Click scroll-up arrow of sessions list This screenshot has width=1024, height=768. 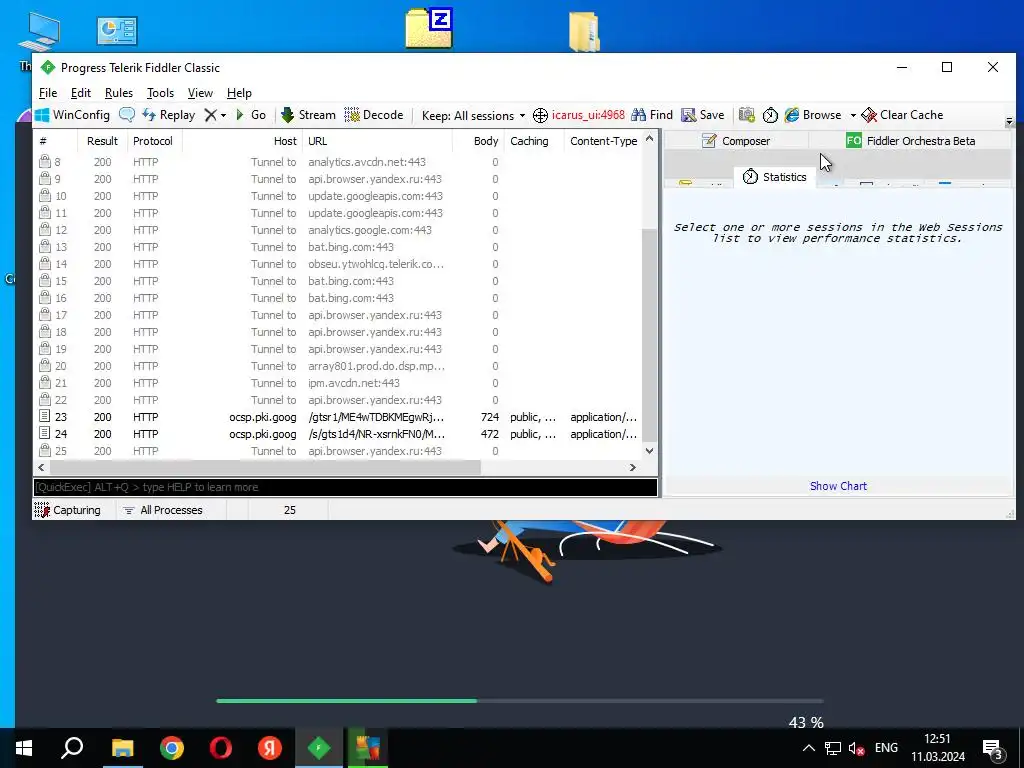tap(649, 138)
